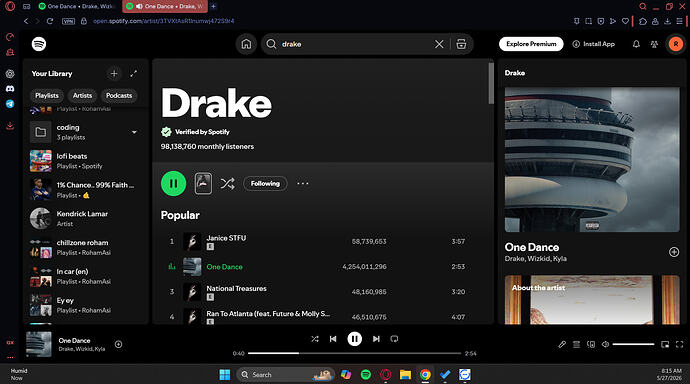Seek on the song progress bar
This screenshot has height=384, width=690.
tap(354, 353)
